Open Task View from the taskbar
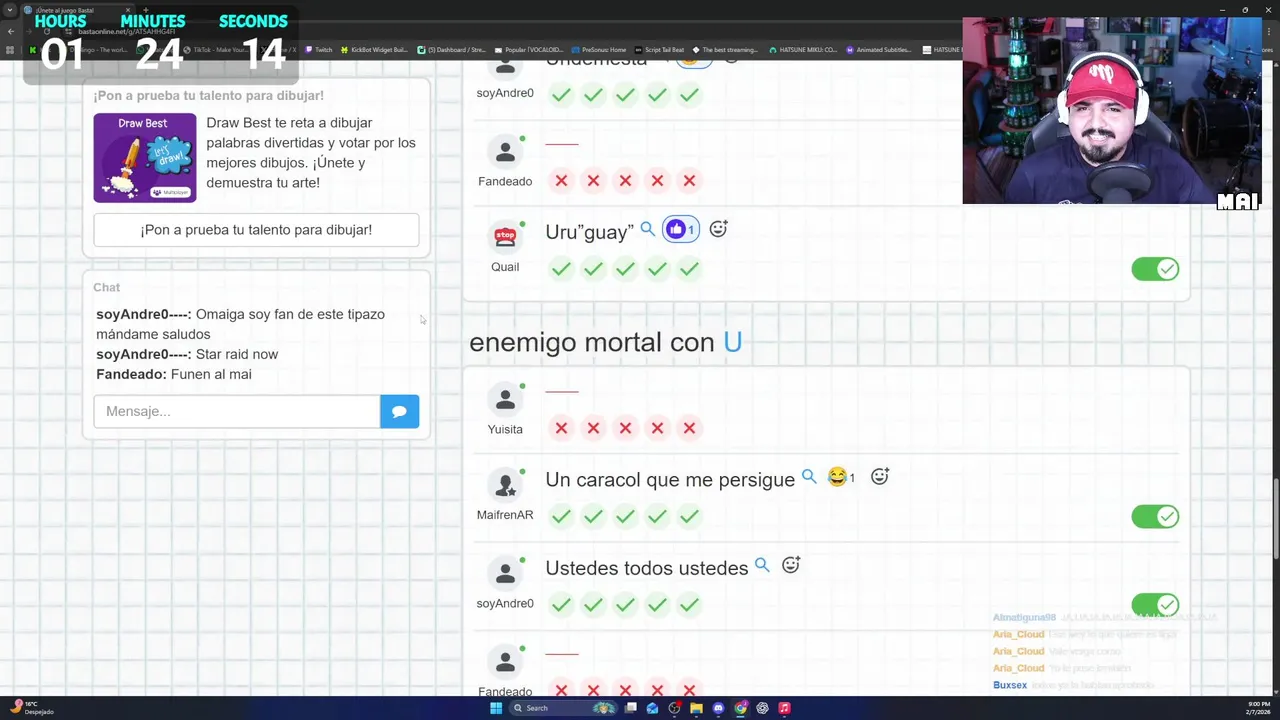 pyautogui.click(x=630, y=708)
